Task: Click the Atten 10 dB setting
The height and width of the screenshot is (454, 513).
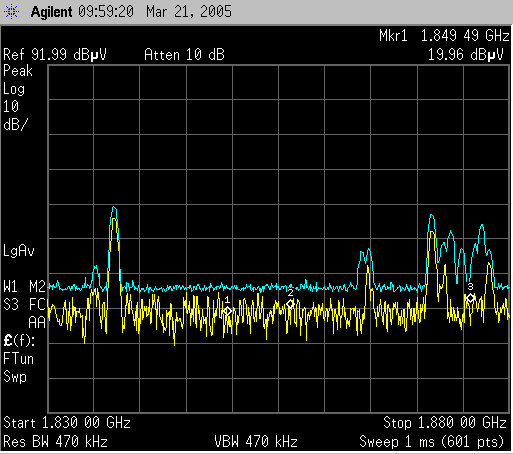Action: 184,55
